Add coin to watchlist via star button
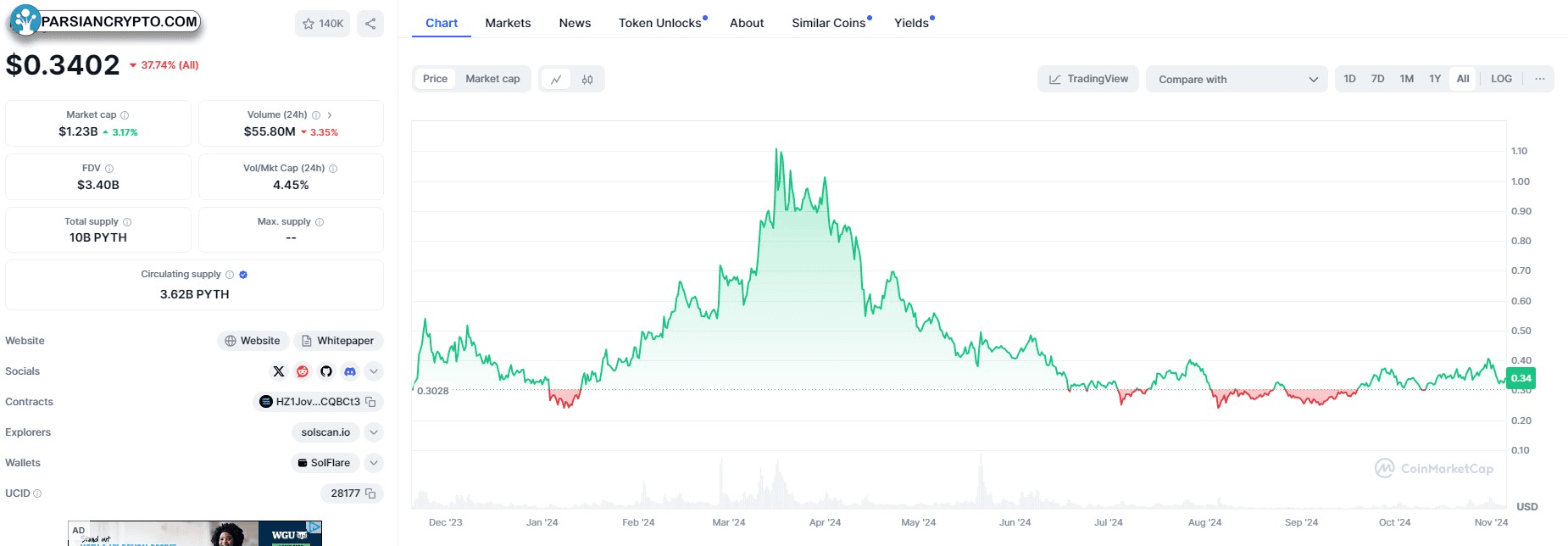This screenshot has width=1568, height=546. pyautogui.click(x=322, y=24)
